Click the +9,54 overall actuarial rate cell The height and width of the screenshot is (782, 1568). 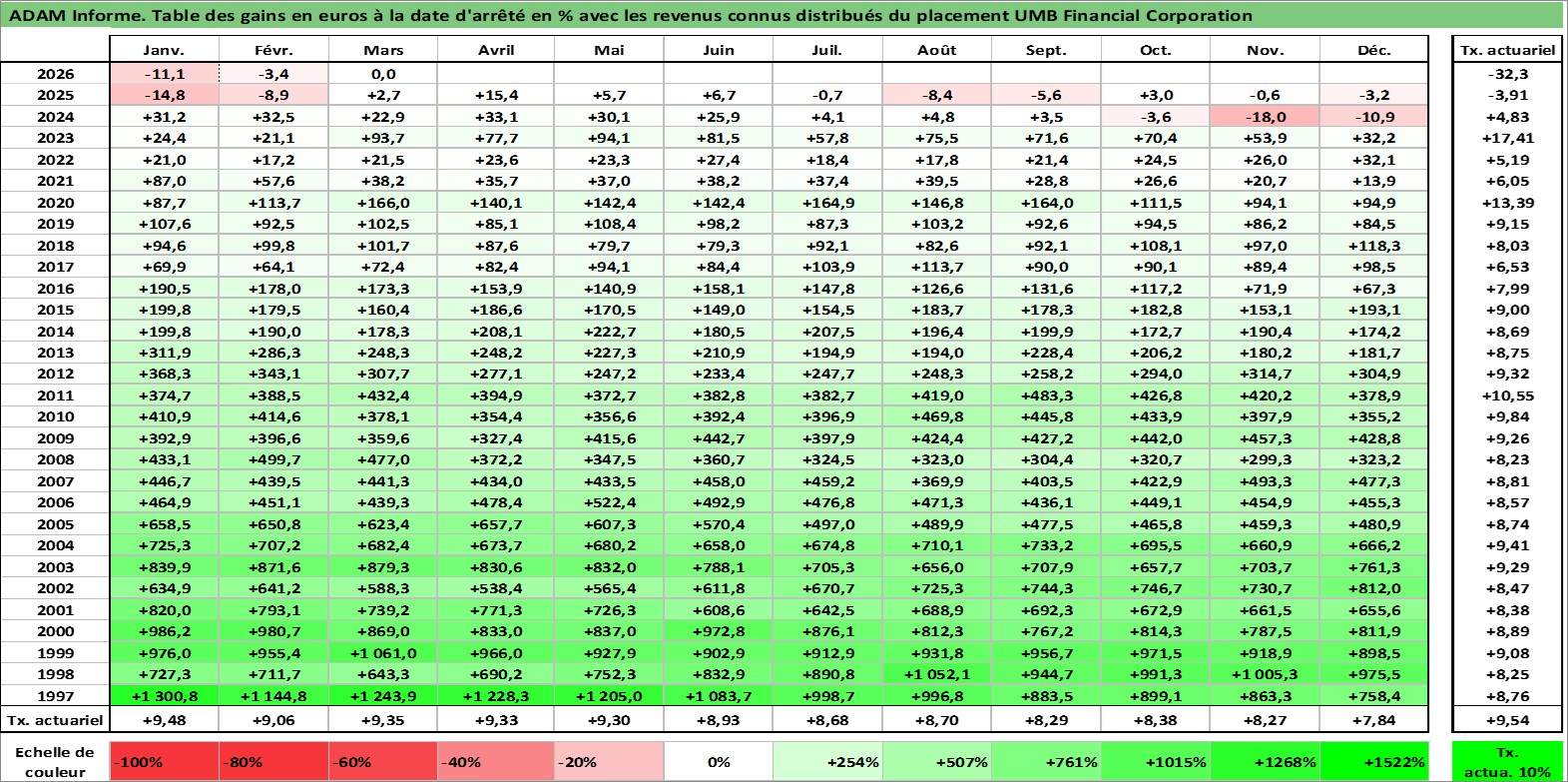pyautogui.click(x=1508, y=720)
